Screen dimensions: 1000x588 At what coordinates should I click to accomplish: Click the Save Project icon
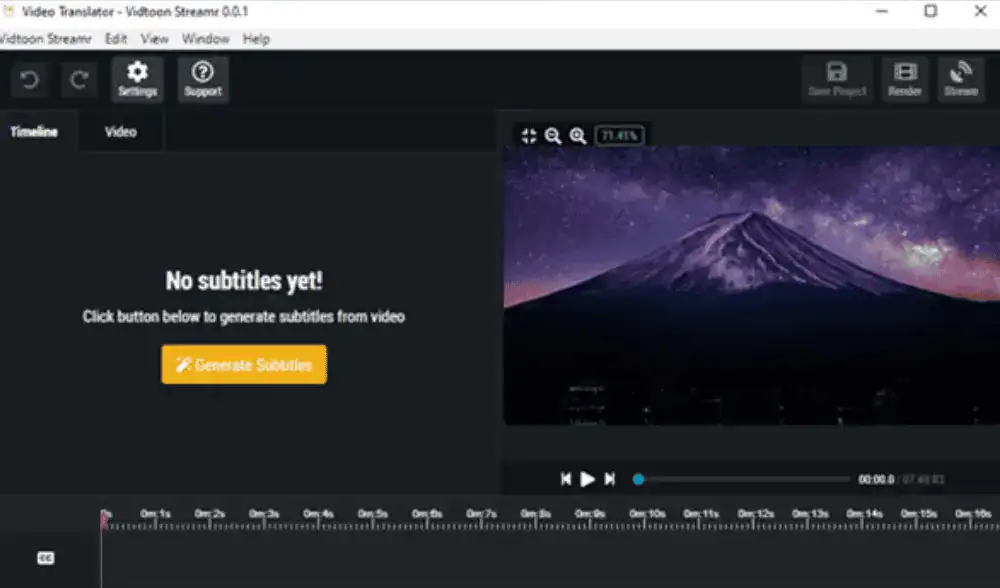click(x=836, y=79)
